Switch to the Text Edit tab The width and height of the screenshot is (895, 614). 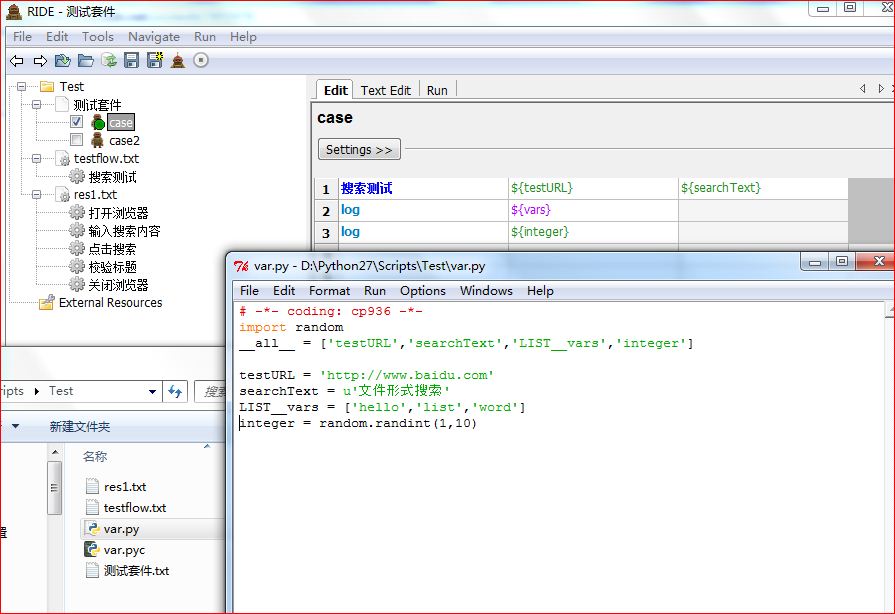pos(385,90)
